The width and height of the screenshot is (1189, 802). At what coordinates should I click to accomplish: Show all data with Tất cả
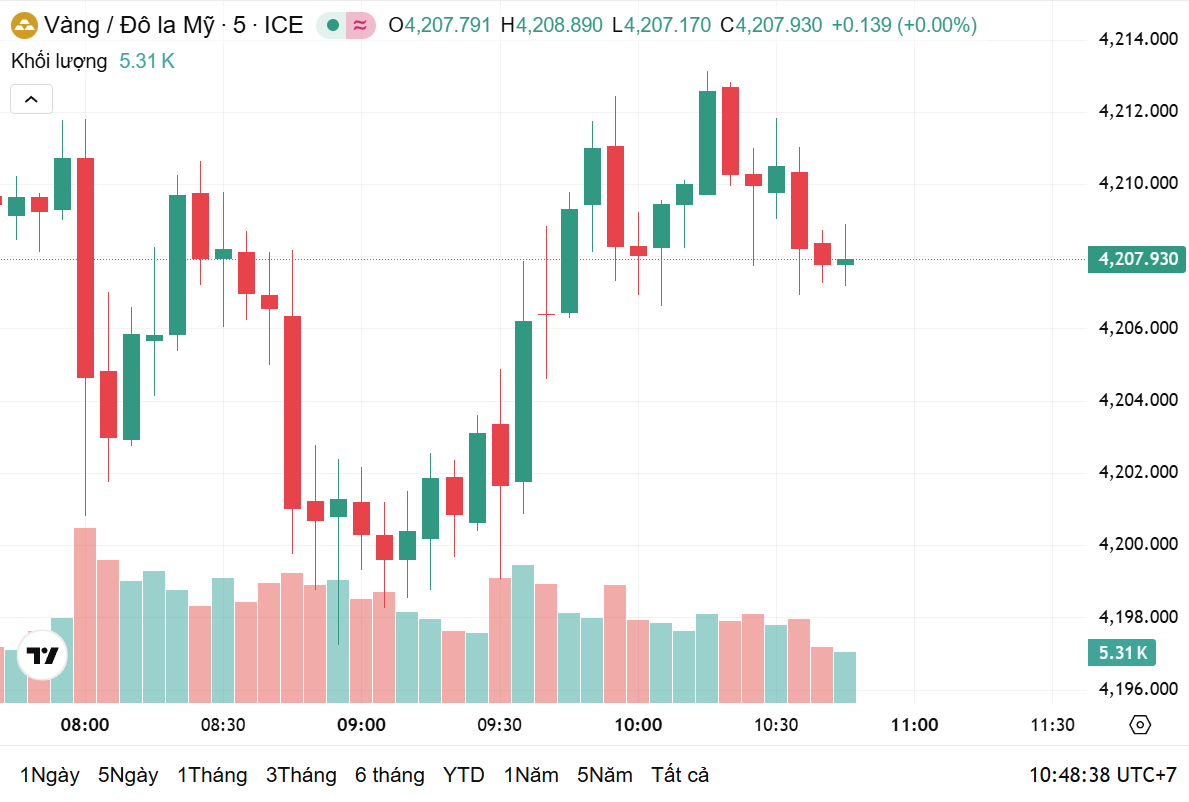pyautogui.click(x=680, y=775)
